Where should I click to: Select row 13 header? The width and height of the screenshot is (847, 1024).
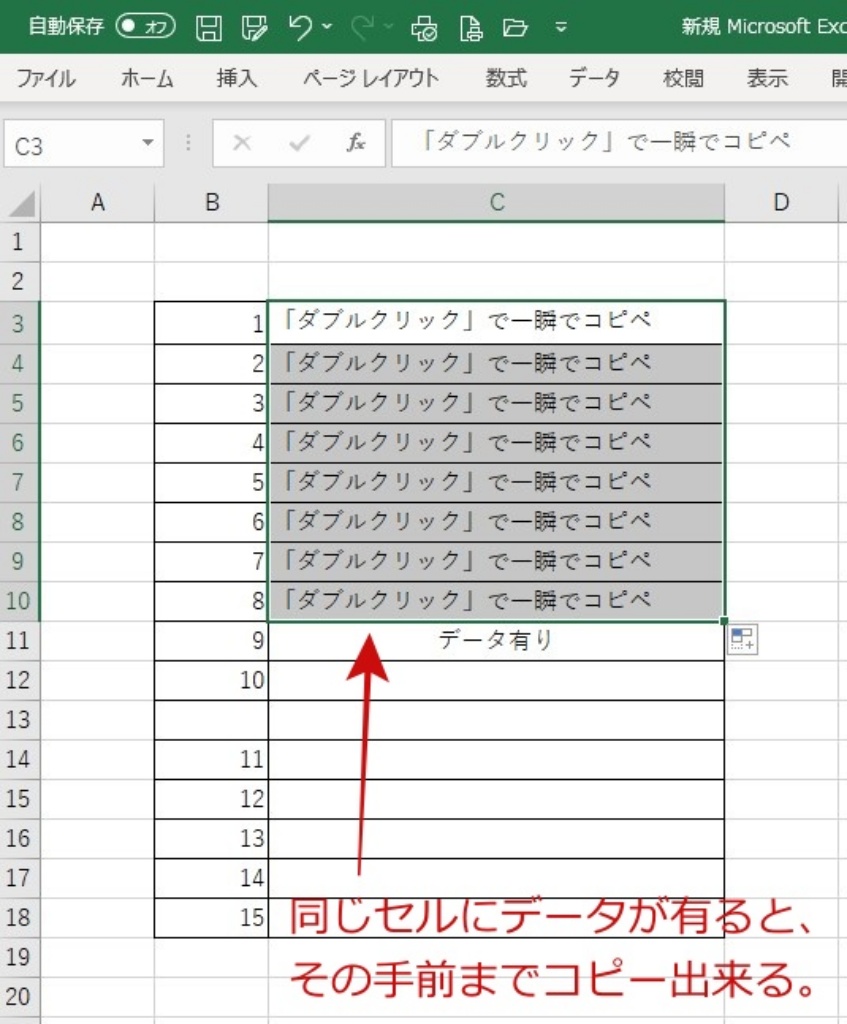(x=20, y=720)
